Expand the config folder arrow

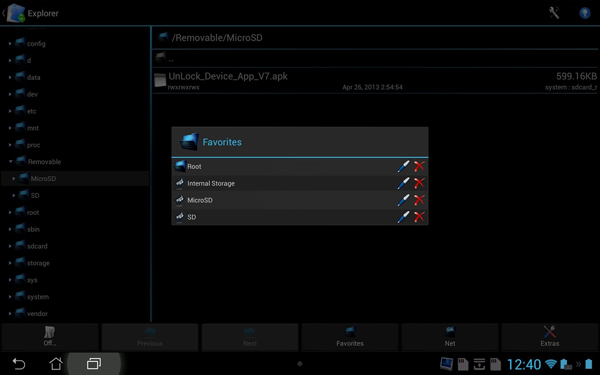pyautogui.click(x=10, y=44)
